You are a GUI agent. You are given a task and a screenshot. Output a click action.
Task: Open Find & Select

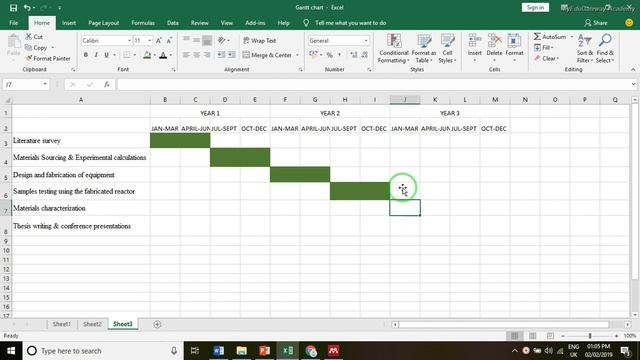(605, 49)
